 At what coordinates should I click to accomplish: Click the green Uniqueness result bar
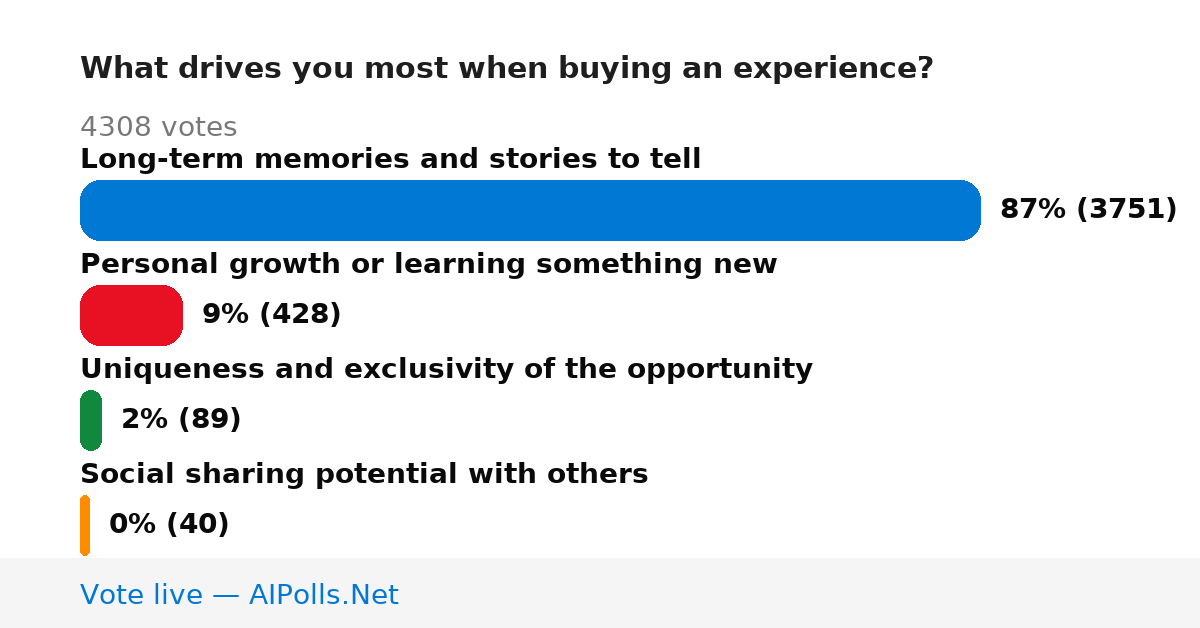pos(91,420)
